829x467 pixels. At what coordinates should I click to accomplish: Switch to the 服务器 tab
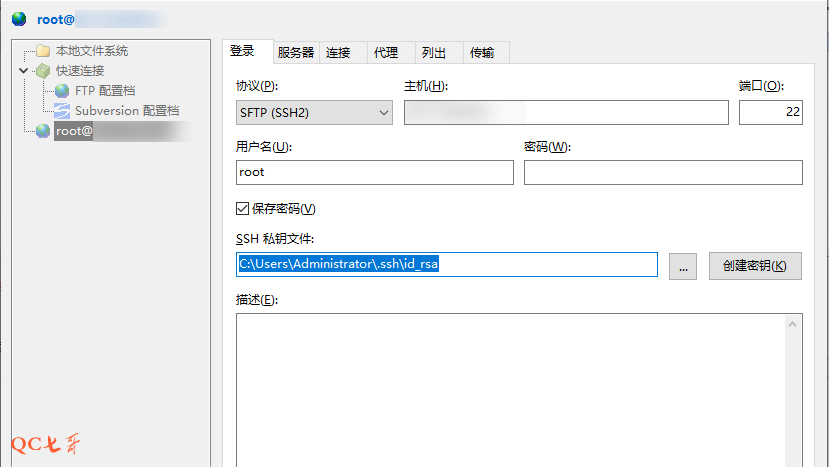(x=296, y=53)
